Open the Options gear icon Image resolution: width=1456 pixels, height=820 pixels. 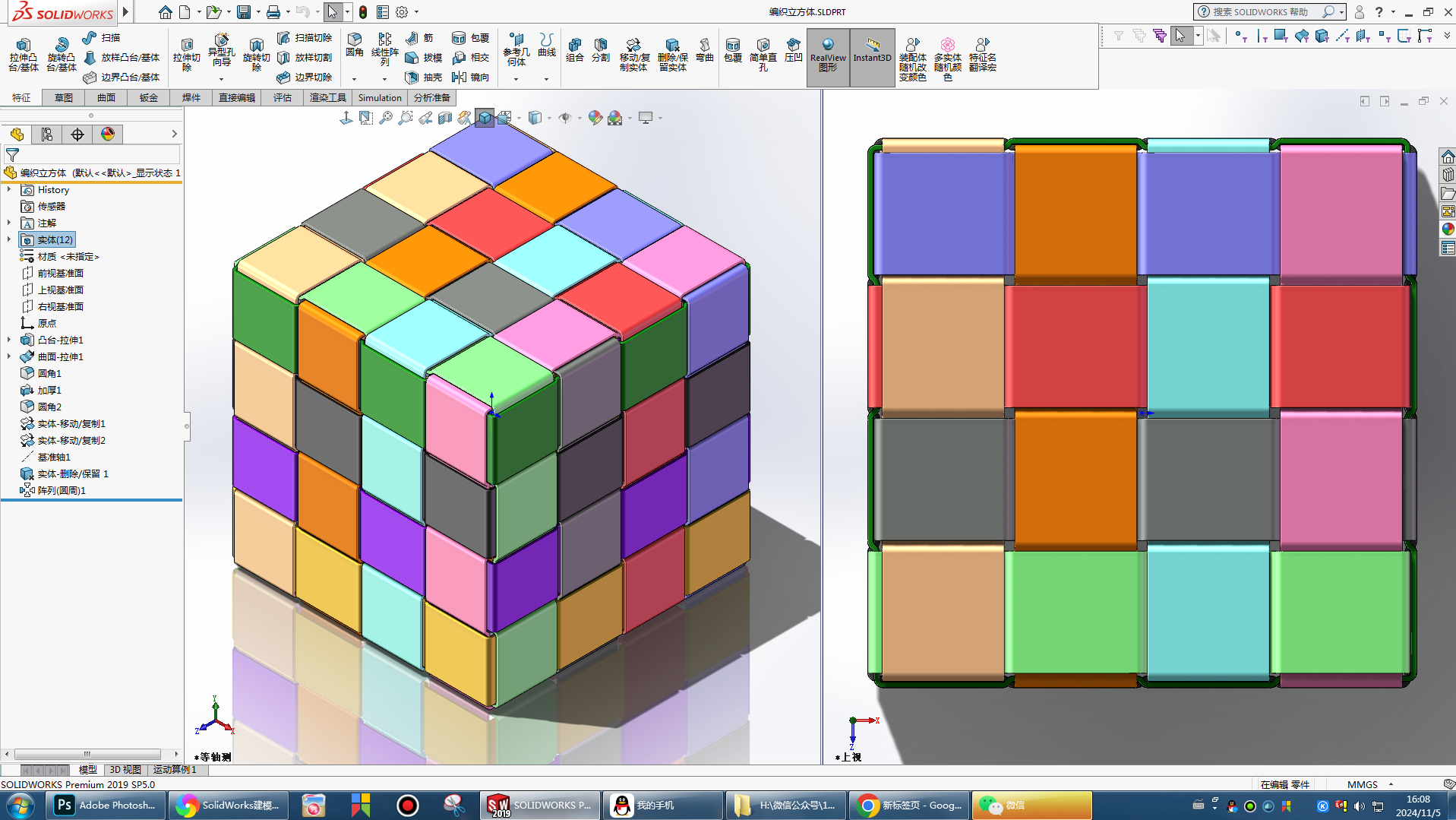coord(402,12)
